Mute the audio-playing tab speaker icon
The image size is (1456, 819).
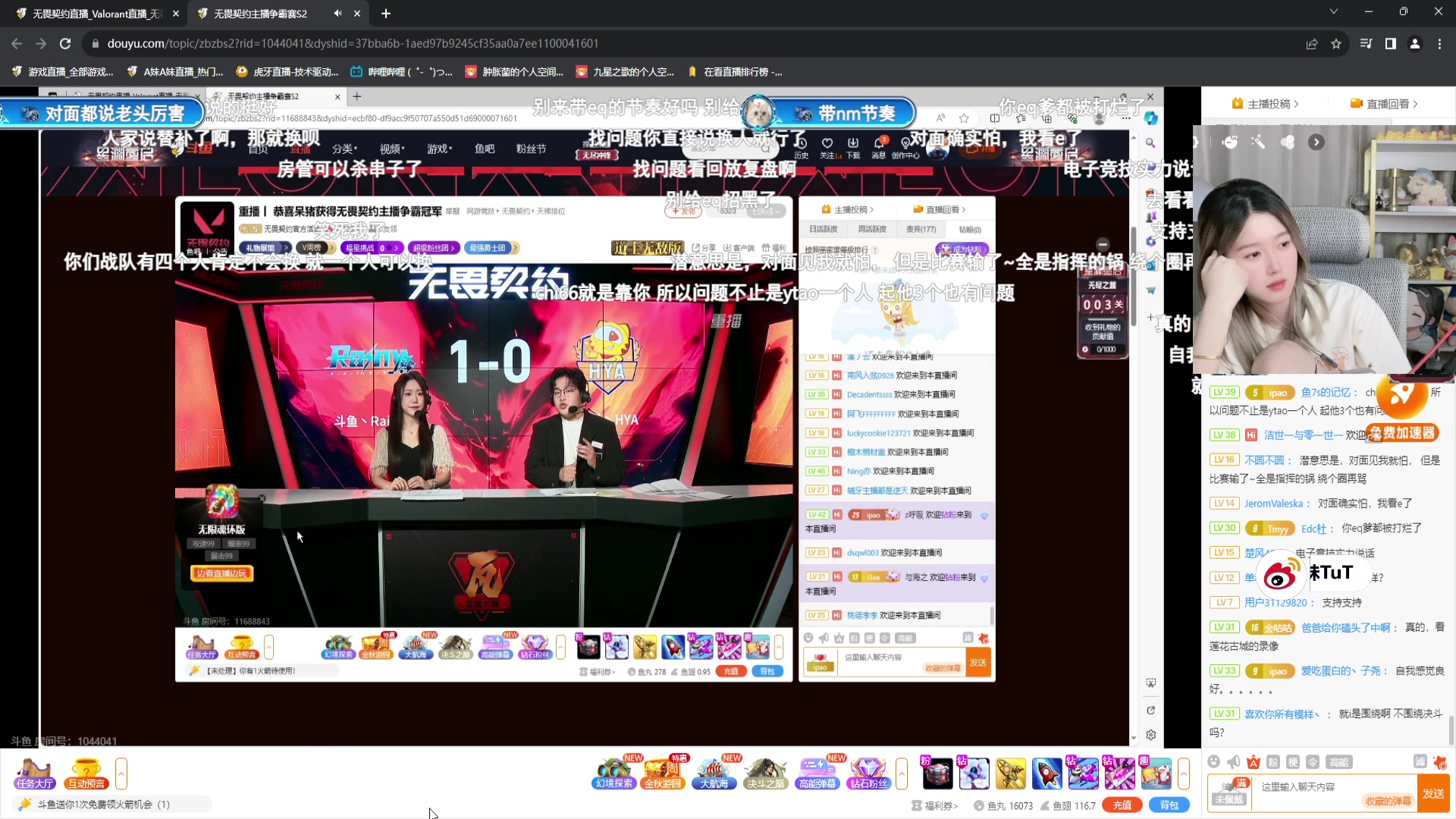click(x=337, y=14)
